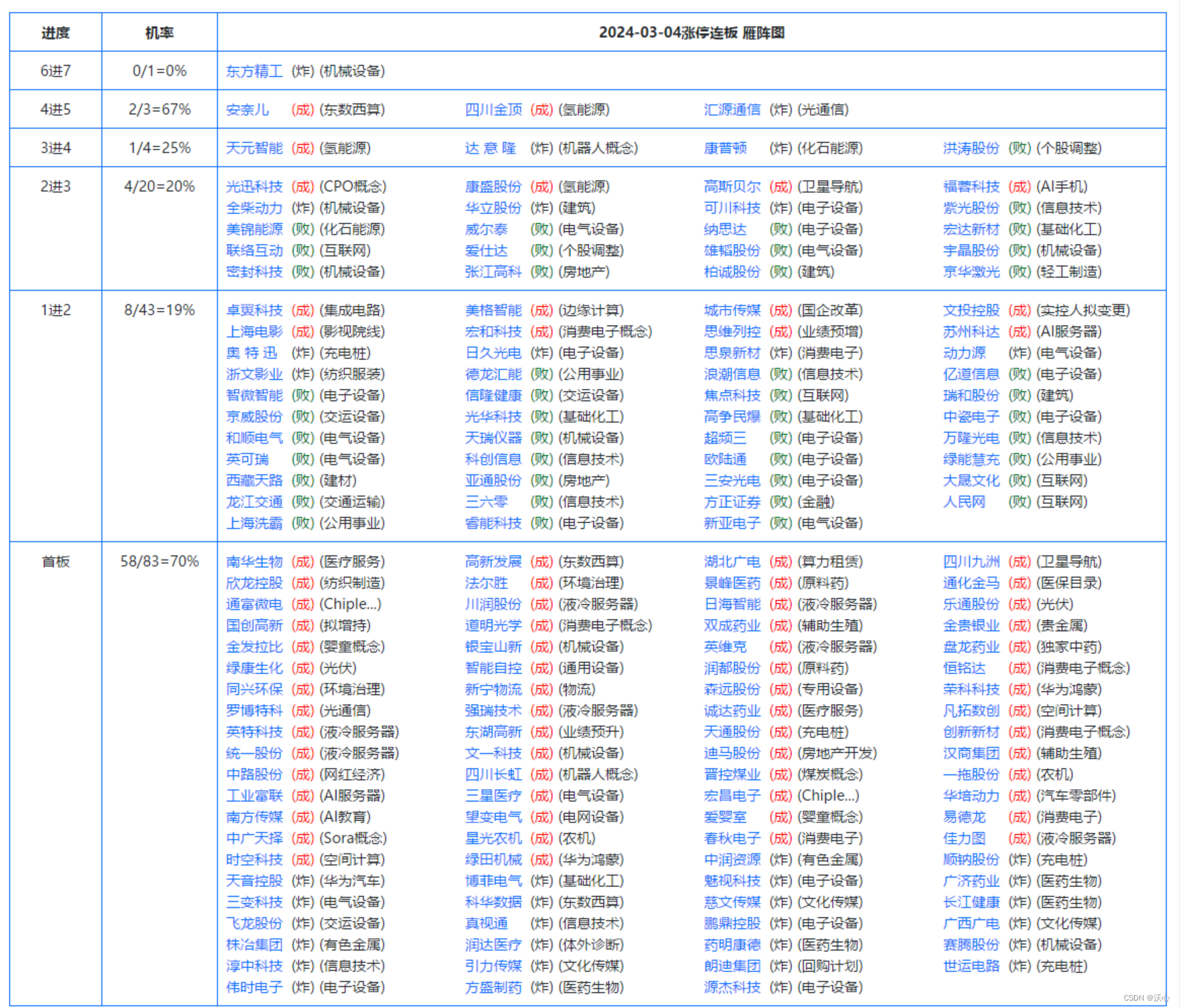Open 卓翼科技 in the 1进2 row

point(254,310)
